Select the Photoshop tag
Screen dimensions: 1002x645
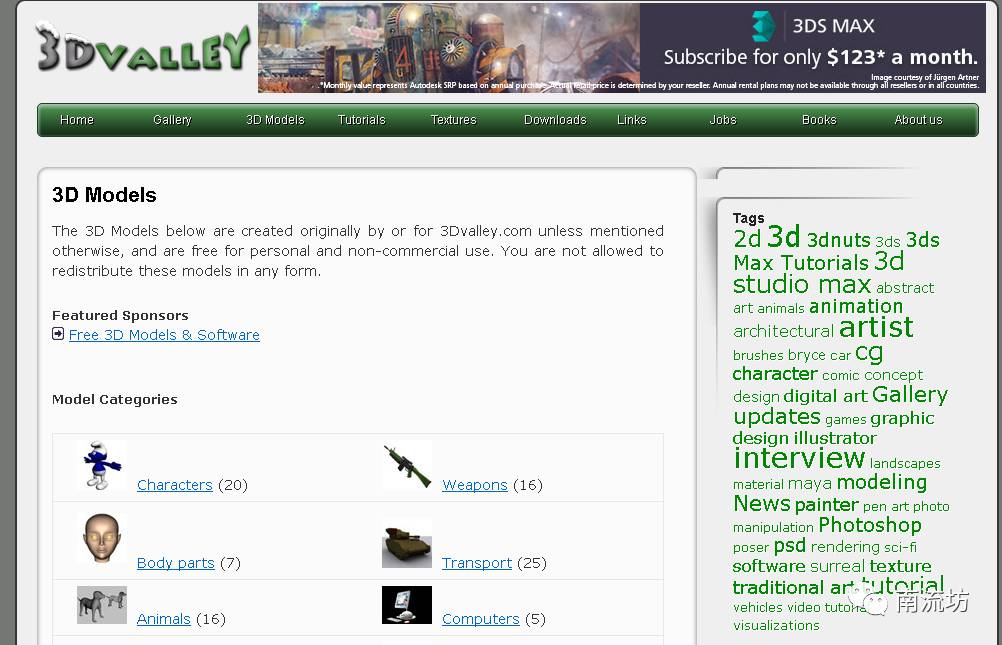(870, 525)
